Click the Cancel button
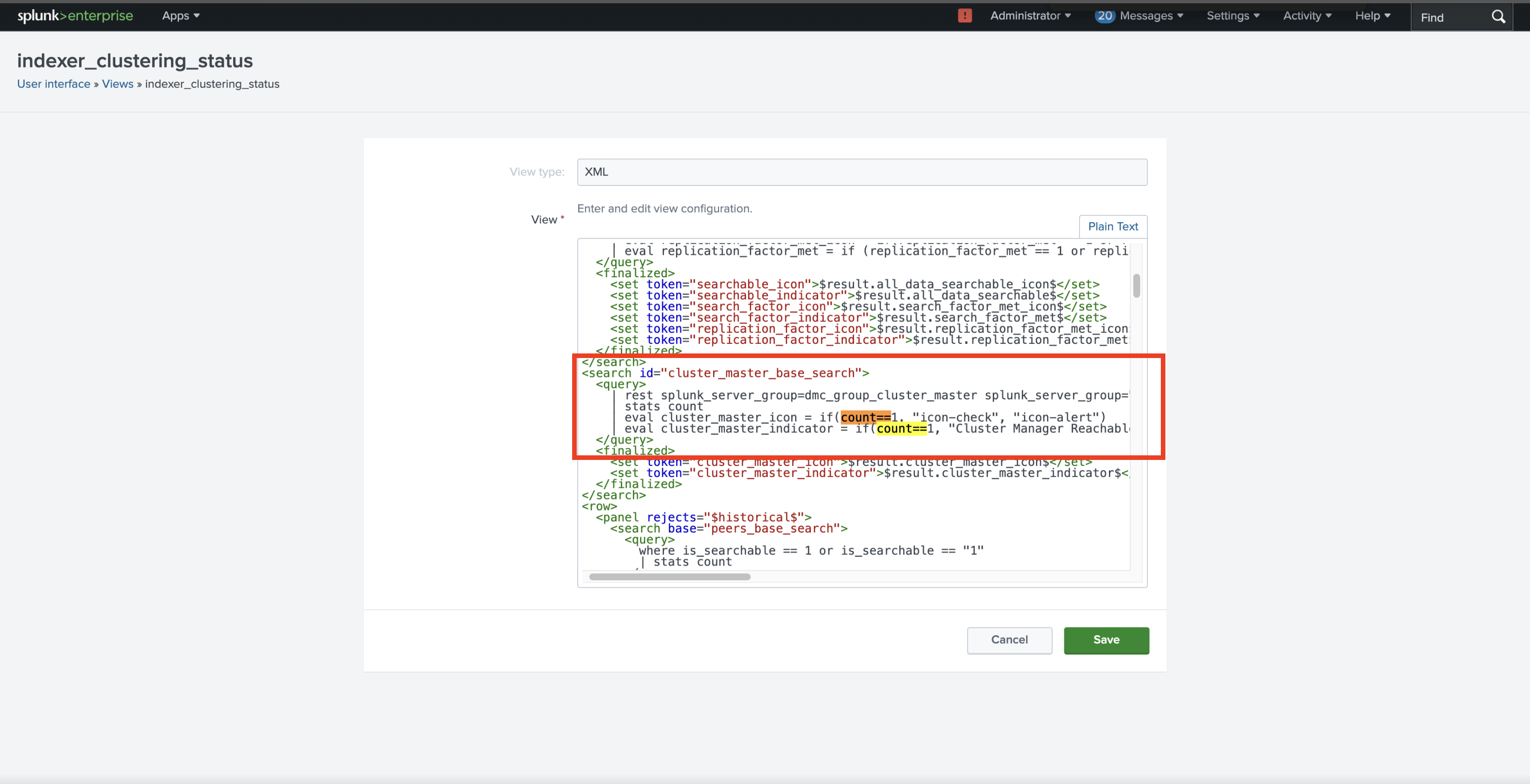This screenshot has height=784, width=1530. click(1009, 640)
